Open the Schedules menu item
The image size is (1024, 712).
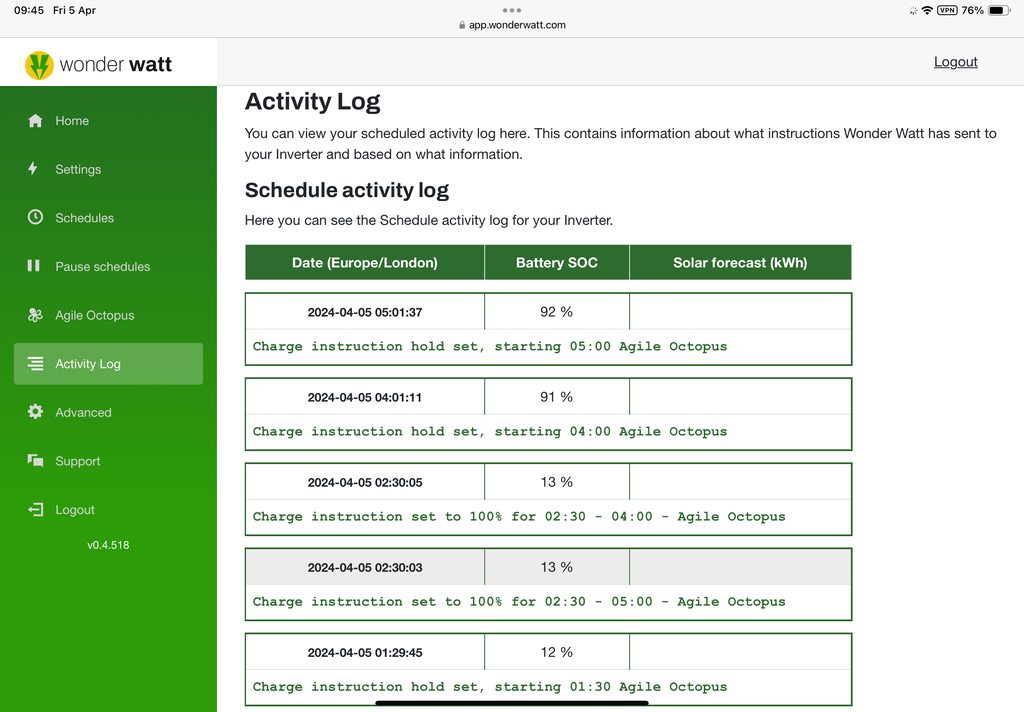pos(84,218)
